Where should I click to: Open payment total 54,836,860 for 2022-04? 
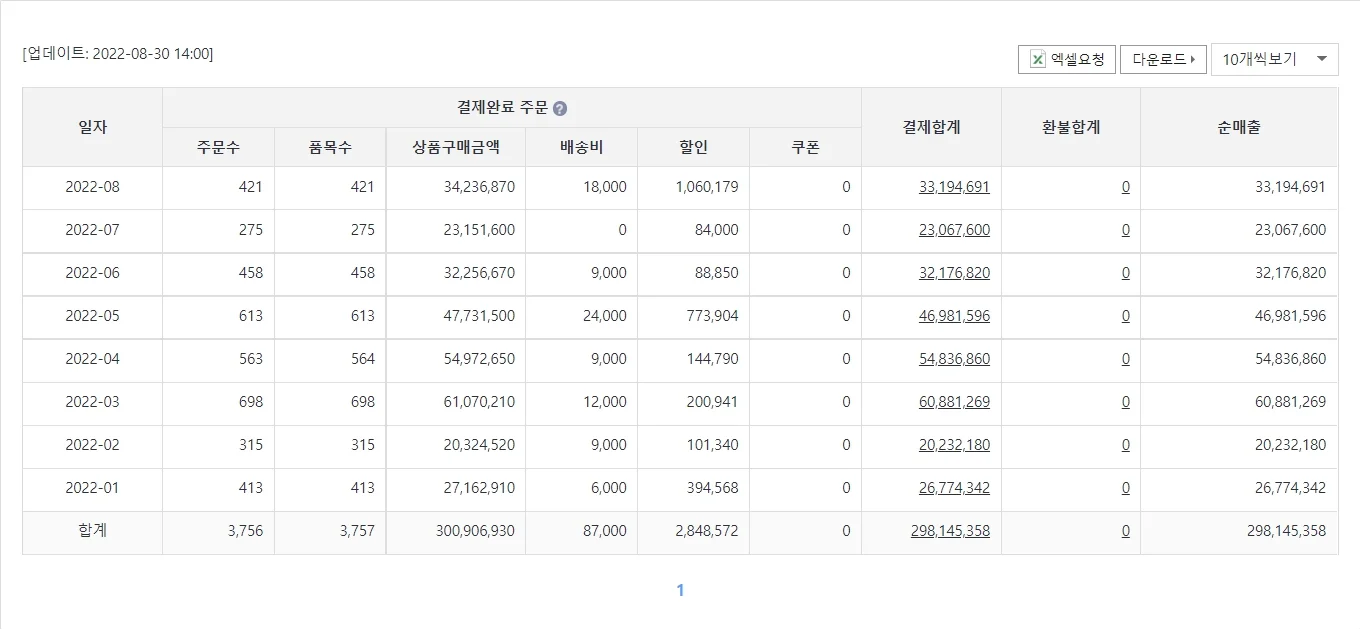coord(953,359)
